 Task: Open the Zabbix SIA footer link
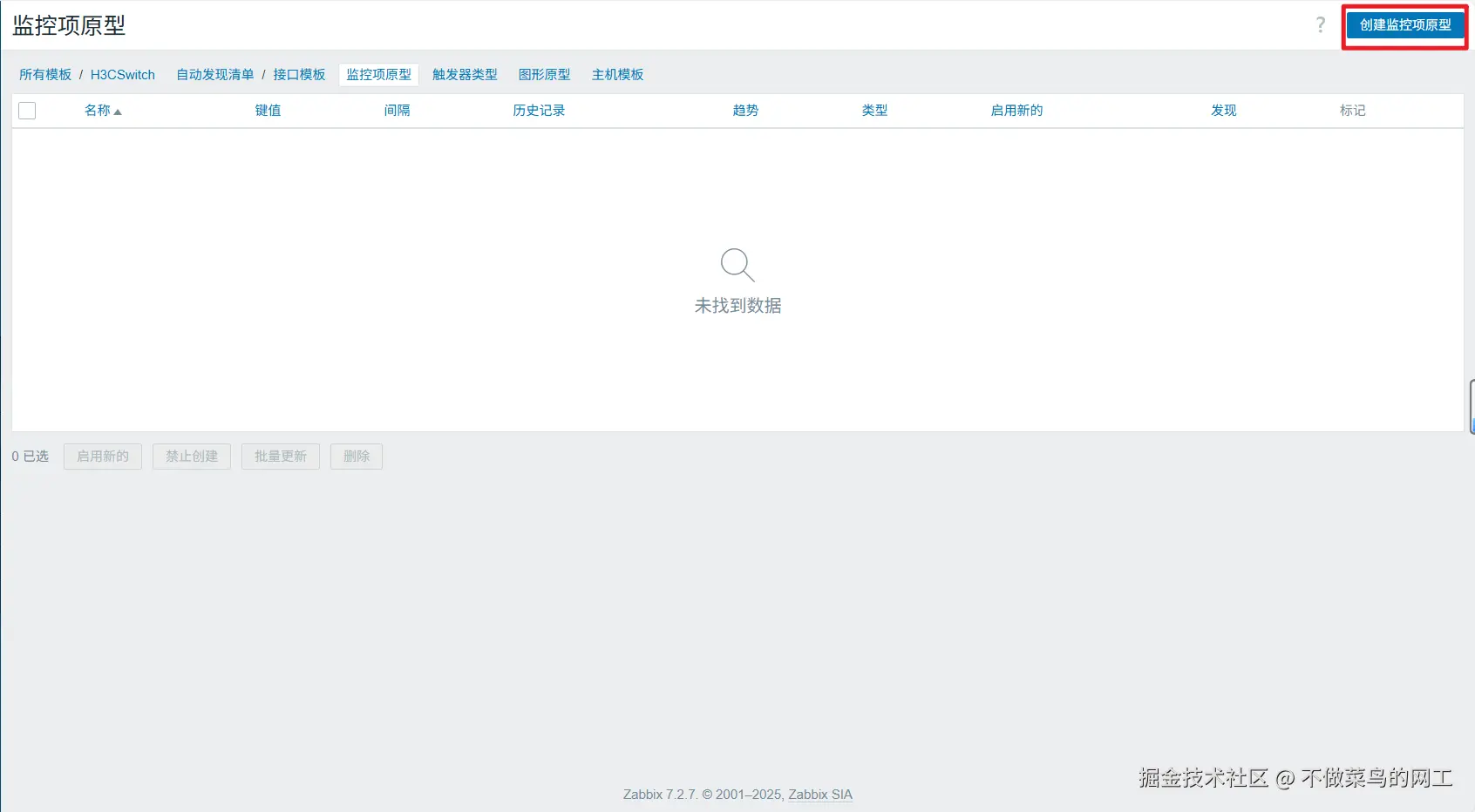(x=820, y=795)
